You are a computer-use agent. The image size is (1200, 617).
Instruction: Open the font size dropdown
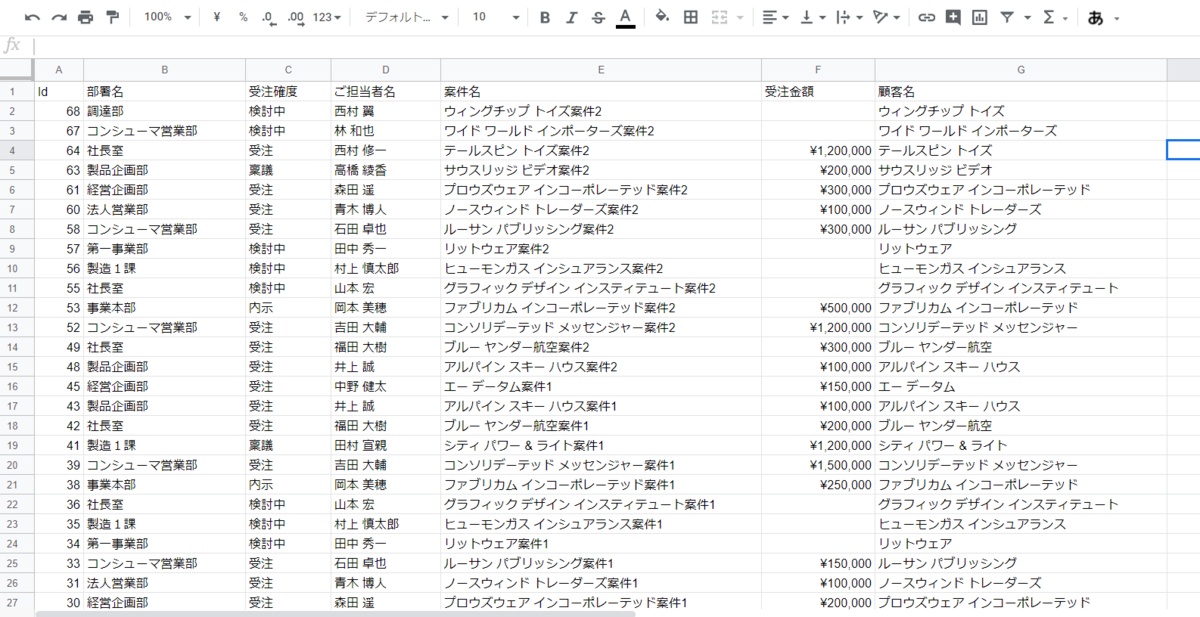496,17
